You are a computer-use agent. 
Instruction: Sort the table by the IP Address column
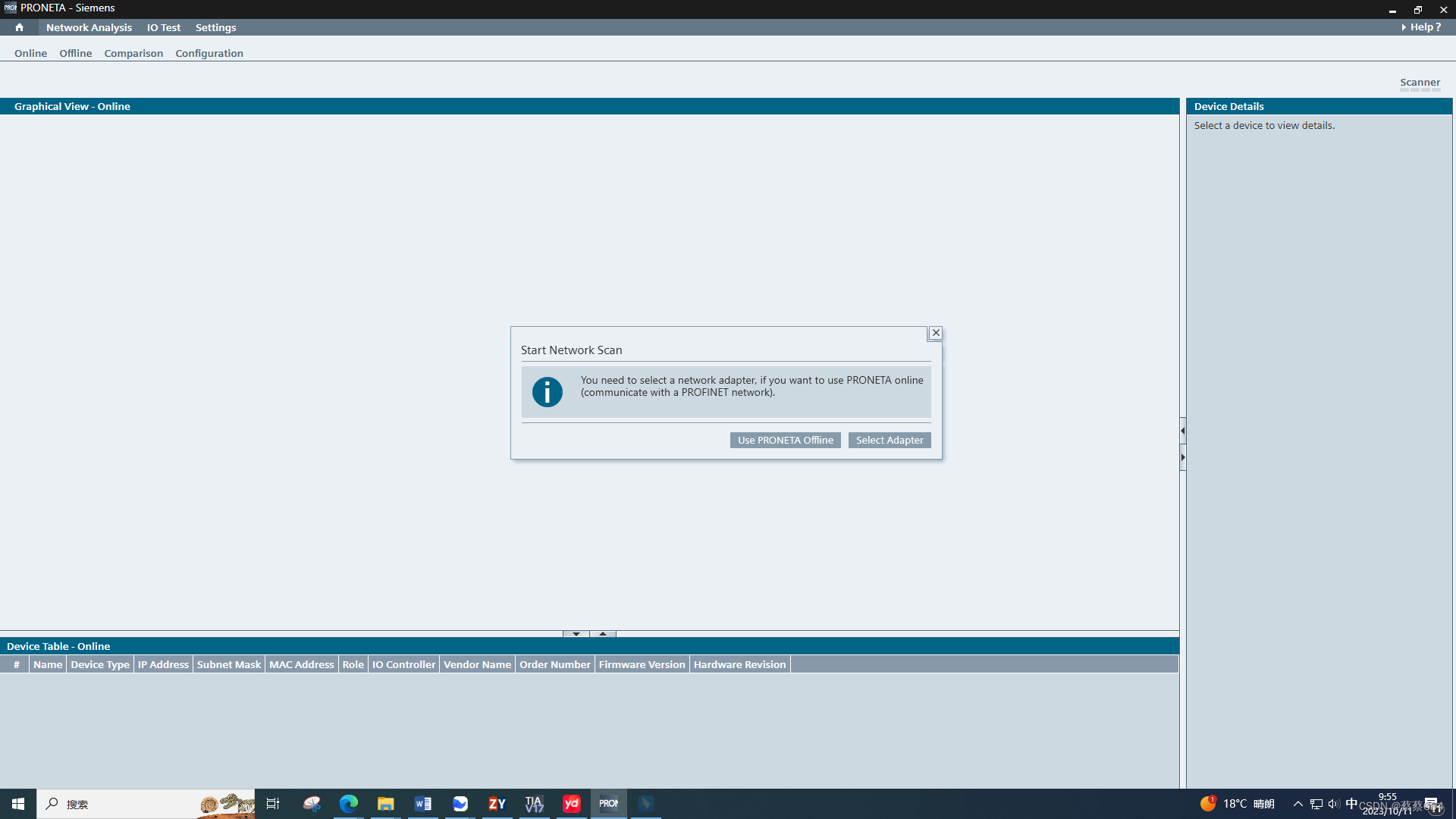click(x=163, y=664)
